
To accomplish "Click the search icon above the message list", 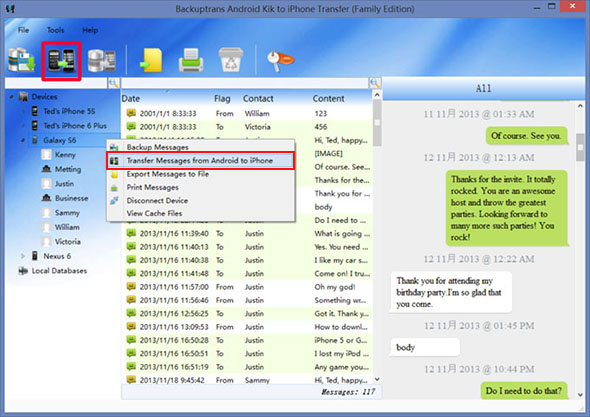I will [374, 83].
